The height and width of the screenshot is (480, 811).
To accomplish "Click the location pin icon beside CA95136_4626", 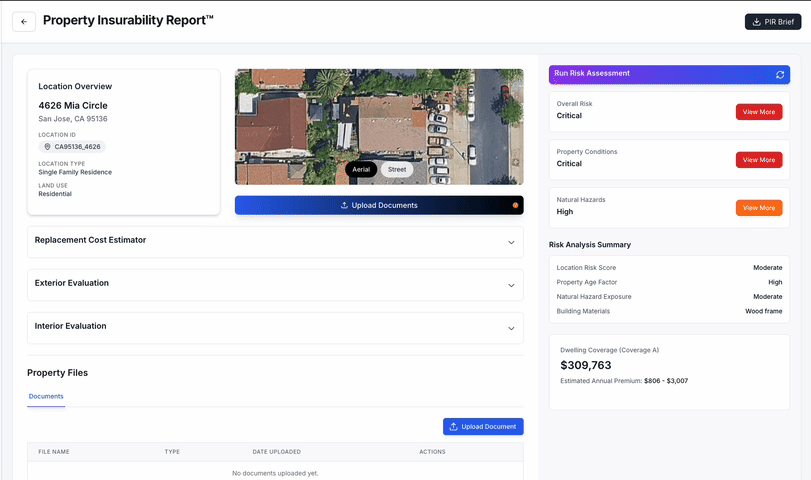I will pyautogui.click(x=47, y=147).
